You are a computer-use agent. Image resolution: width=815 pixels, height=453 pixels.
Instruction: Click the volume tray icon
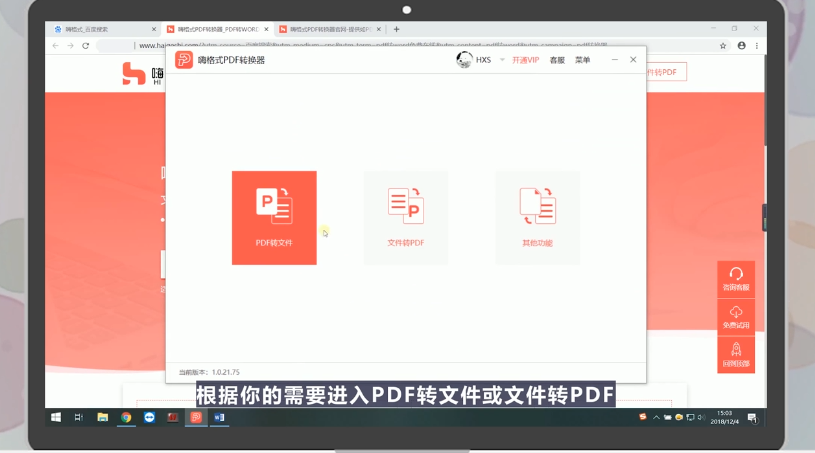pyautogui.click(x=701, y=417)
